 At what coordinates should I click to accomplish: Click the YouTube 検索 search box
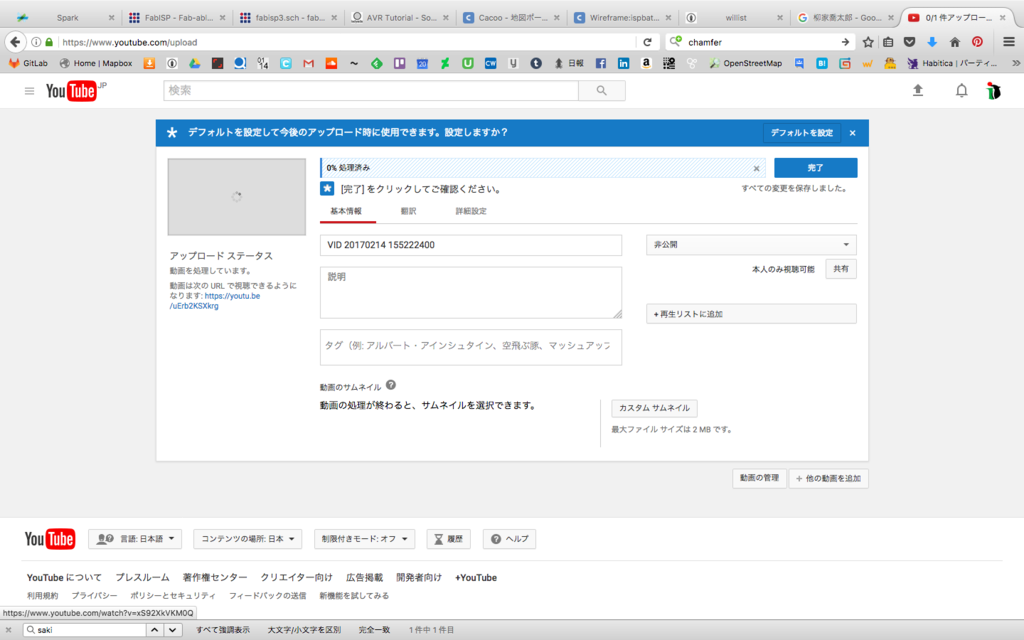[371, 91]
